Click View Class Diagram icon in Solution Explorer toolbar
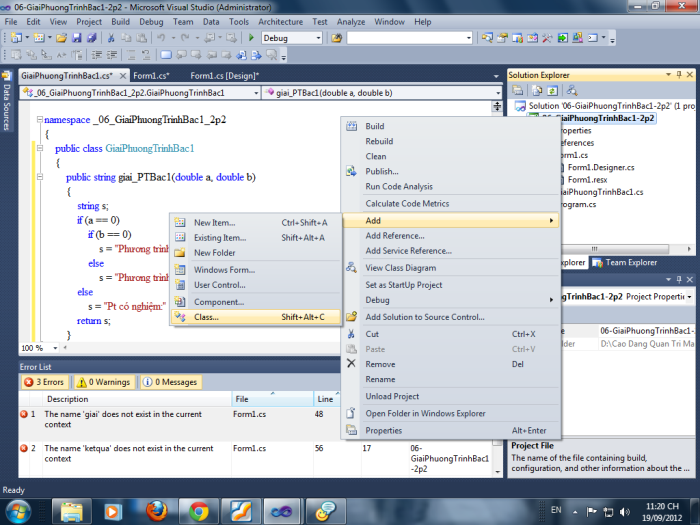The height and width of the screenshot is (525, 700). pyautogui.click(x=572, y=91)
